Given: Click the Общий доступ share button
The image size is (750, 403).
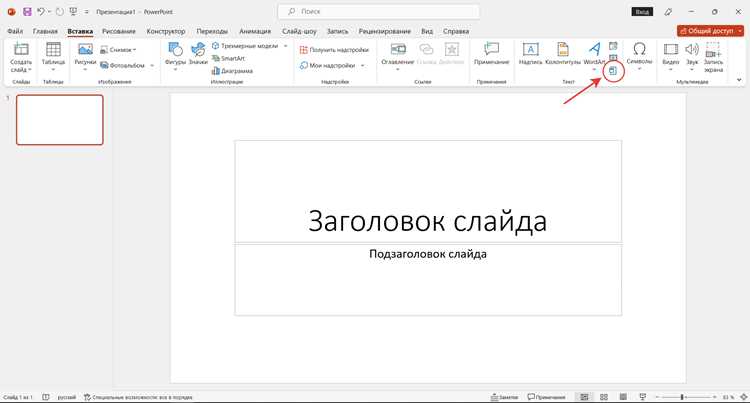Looking at the screenshot, I should (x=710, y=31).
